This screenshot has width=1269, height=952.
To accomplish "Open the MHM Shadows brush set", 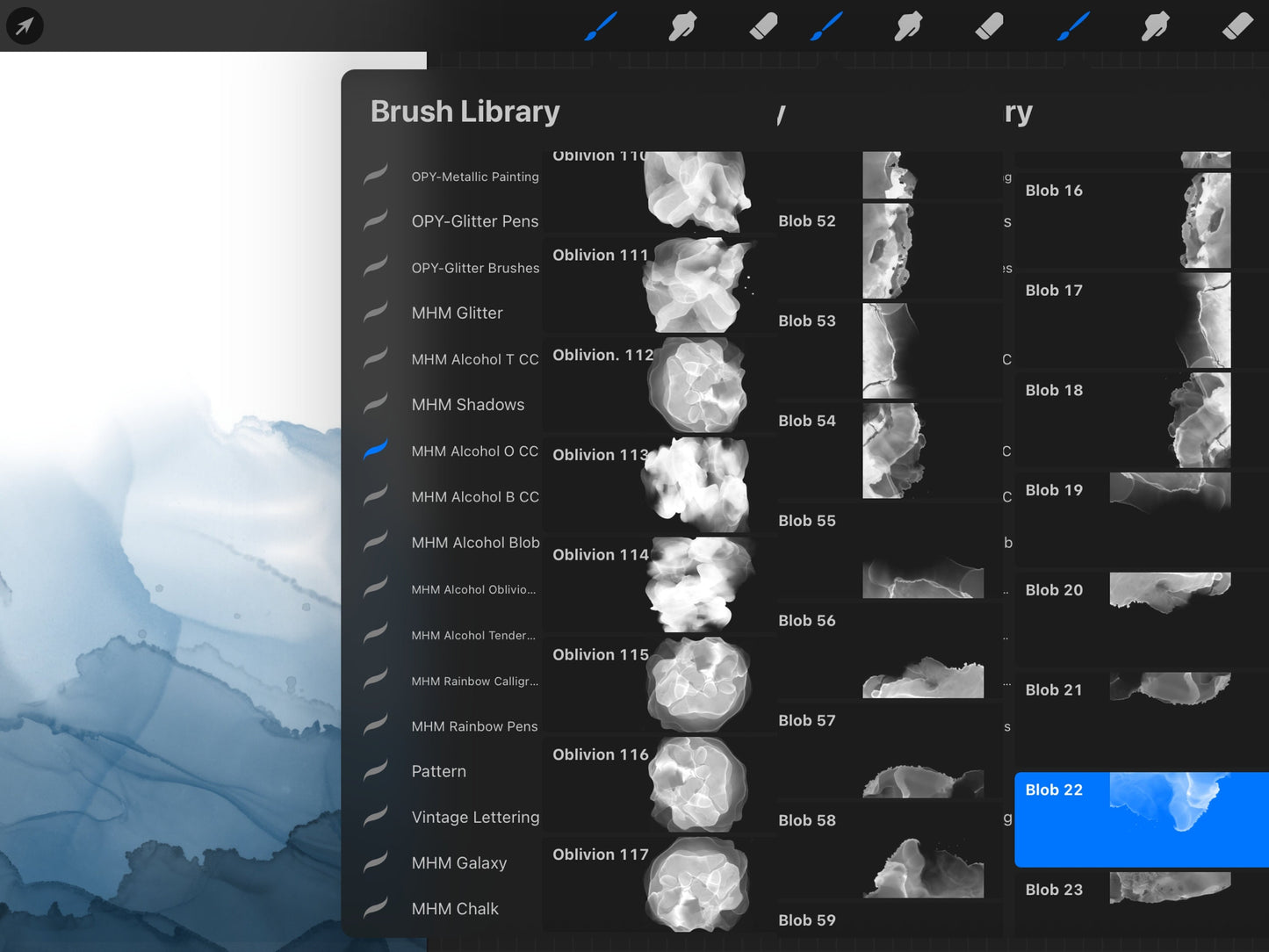I will [x=467, y=405].
